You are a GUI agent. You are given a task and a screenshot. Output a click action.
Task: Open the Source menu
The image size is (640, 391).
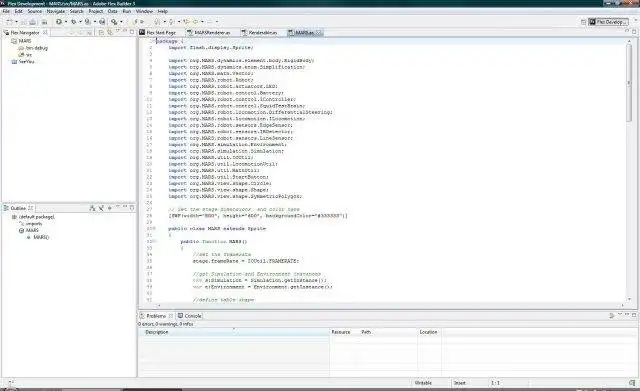click(35, 11)
